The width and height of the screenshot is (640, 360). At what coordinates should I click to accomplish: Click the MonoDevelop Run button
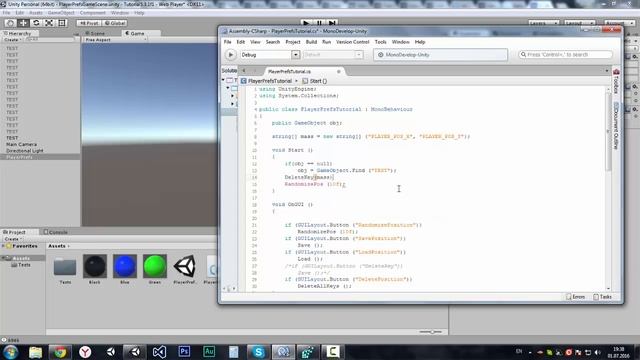point(231,55)
